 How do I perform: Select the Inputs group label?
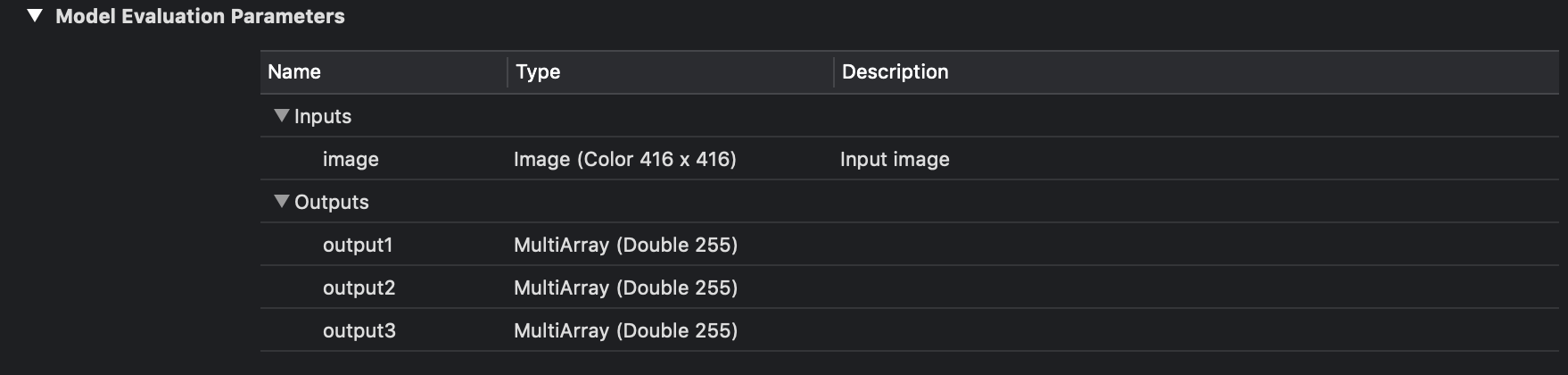[323, 116]
